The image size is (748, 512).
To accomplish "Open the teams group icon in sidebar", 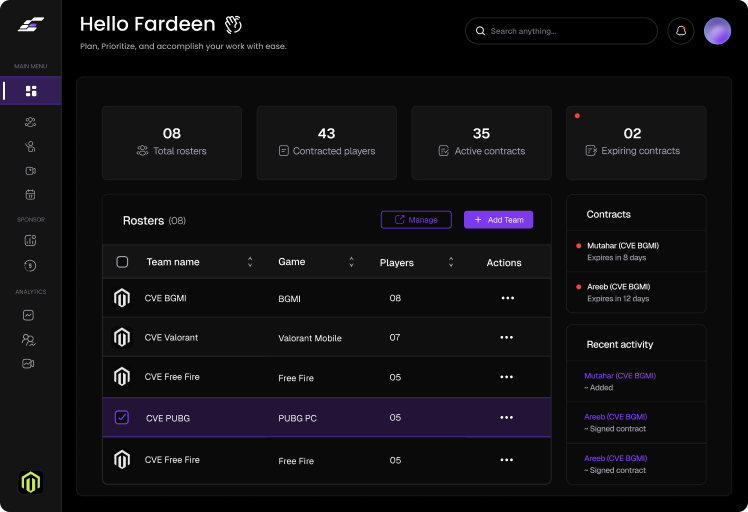I will coord(30,122).
